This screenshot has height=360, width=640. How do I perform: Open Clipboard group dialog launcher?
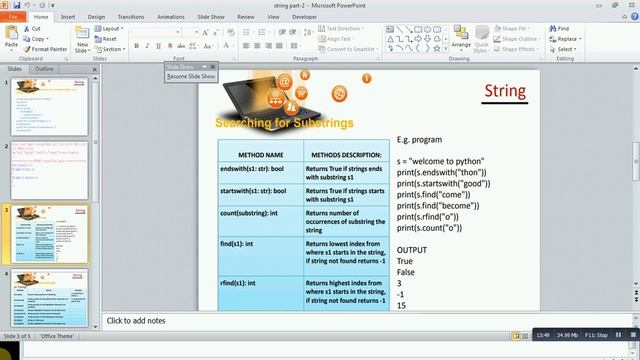coord(67,59)
